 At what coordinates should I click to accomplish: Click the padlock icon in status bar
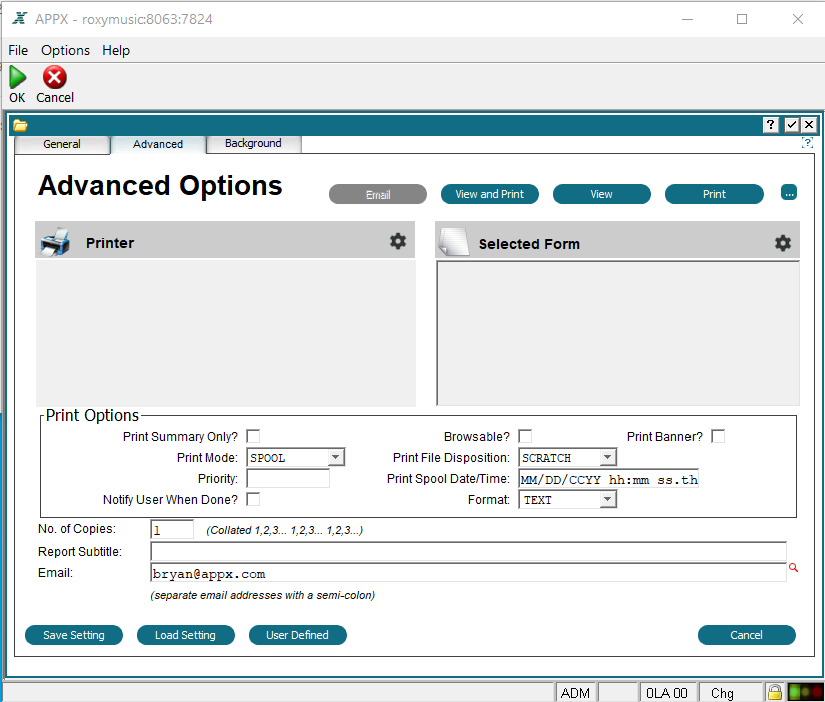coord(774,692)
